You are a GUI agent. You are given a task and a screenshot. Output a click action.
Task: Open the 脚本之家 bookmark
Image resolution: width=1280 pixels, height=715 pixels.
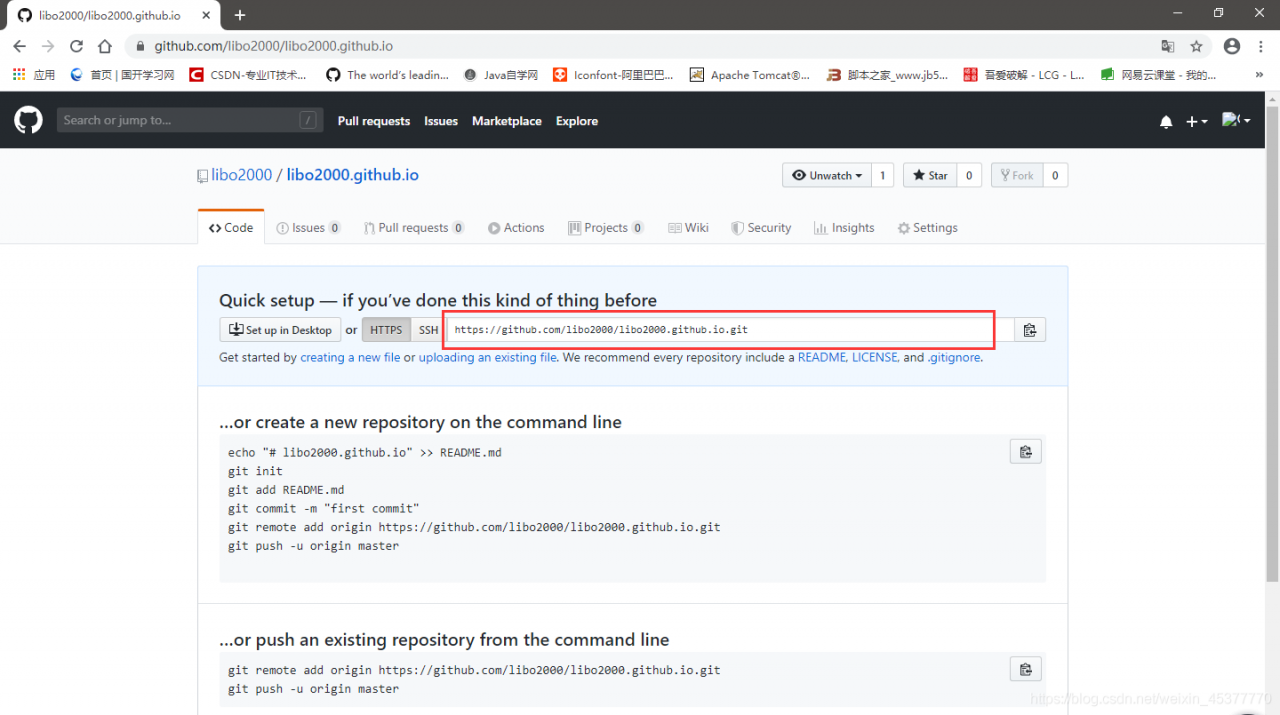pyautogui.click(x=887, y=75)
